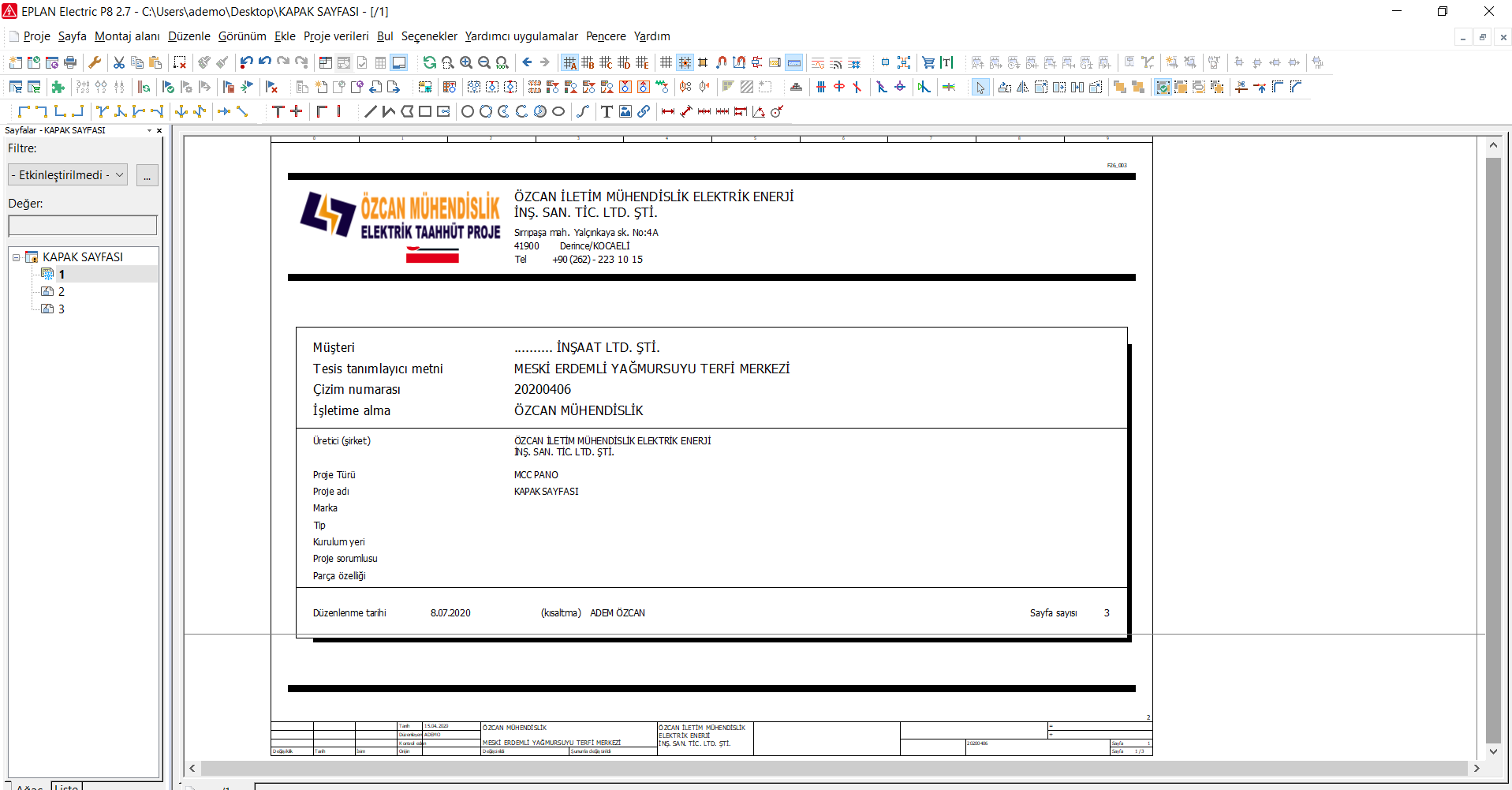Select page 2 in page tree

click(61, 291)
